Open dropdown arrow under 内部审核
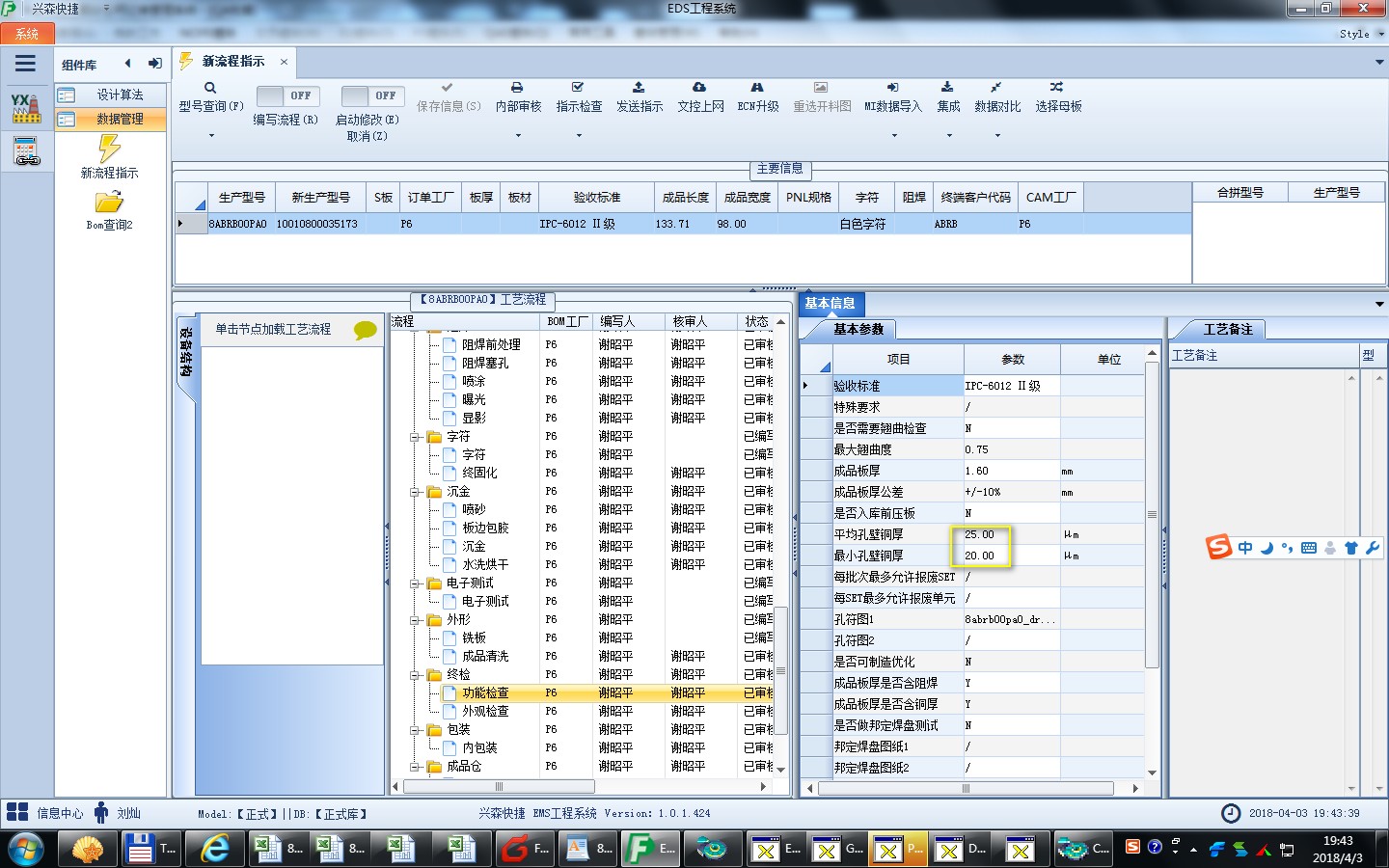1389x868 pixels. [518, 136]
